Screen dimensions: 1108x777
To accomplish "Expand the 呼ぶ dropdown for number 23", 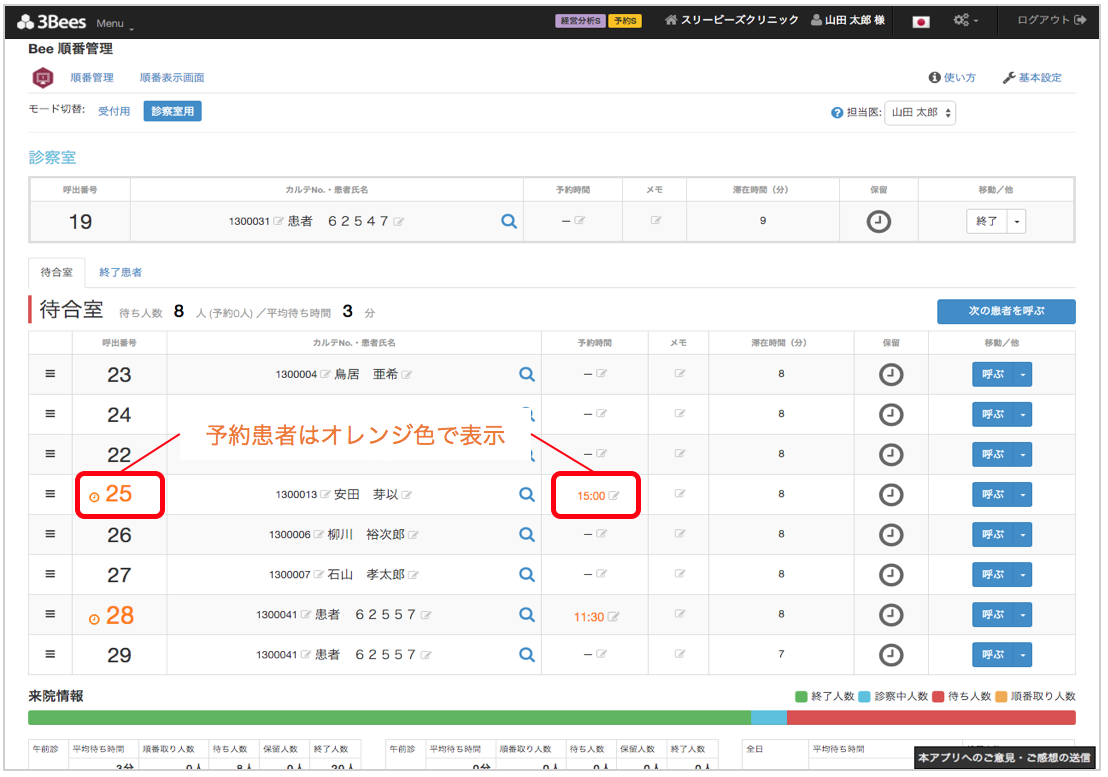I will pos(1022,374).
